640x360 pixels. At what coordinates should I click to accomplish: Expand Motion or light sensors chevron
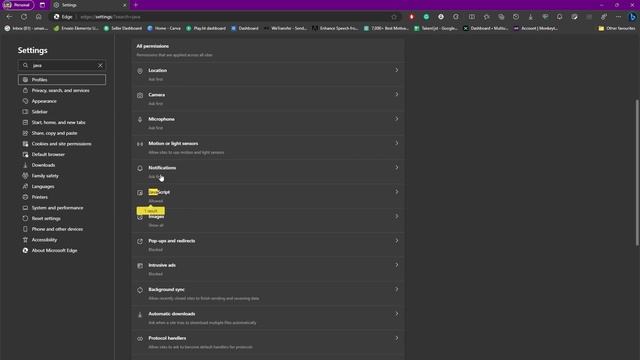[396, 143]
